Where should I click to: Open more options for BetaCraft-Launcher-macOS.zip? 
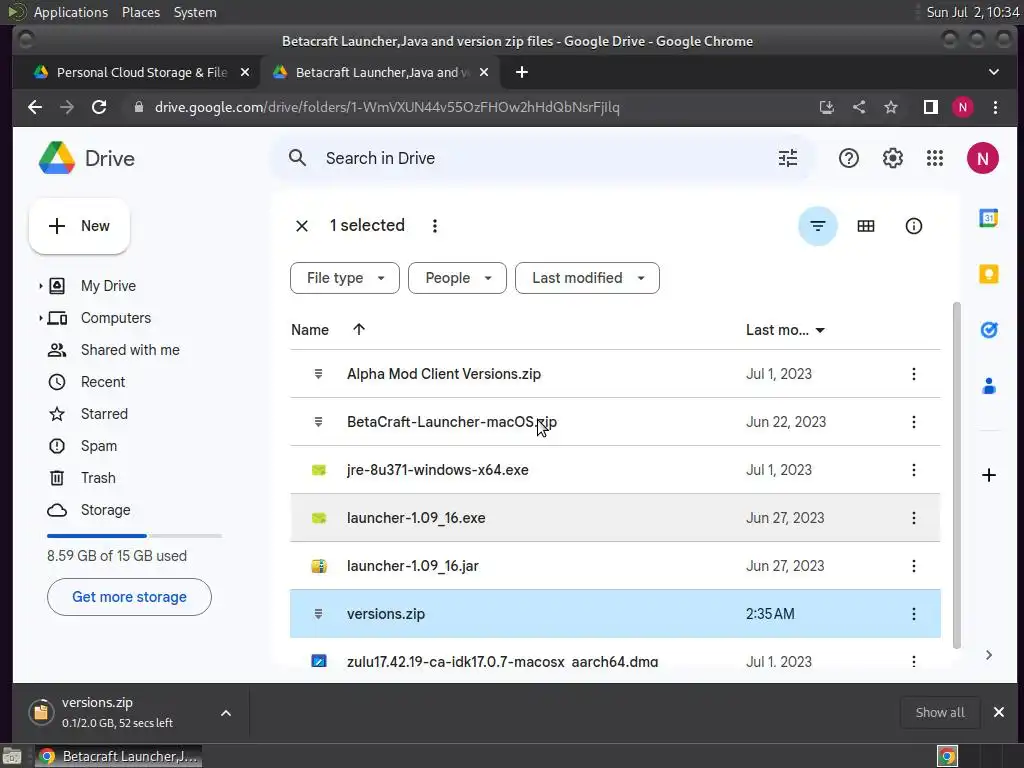pyautogui.click(x=913, y=422)
